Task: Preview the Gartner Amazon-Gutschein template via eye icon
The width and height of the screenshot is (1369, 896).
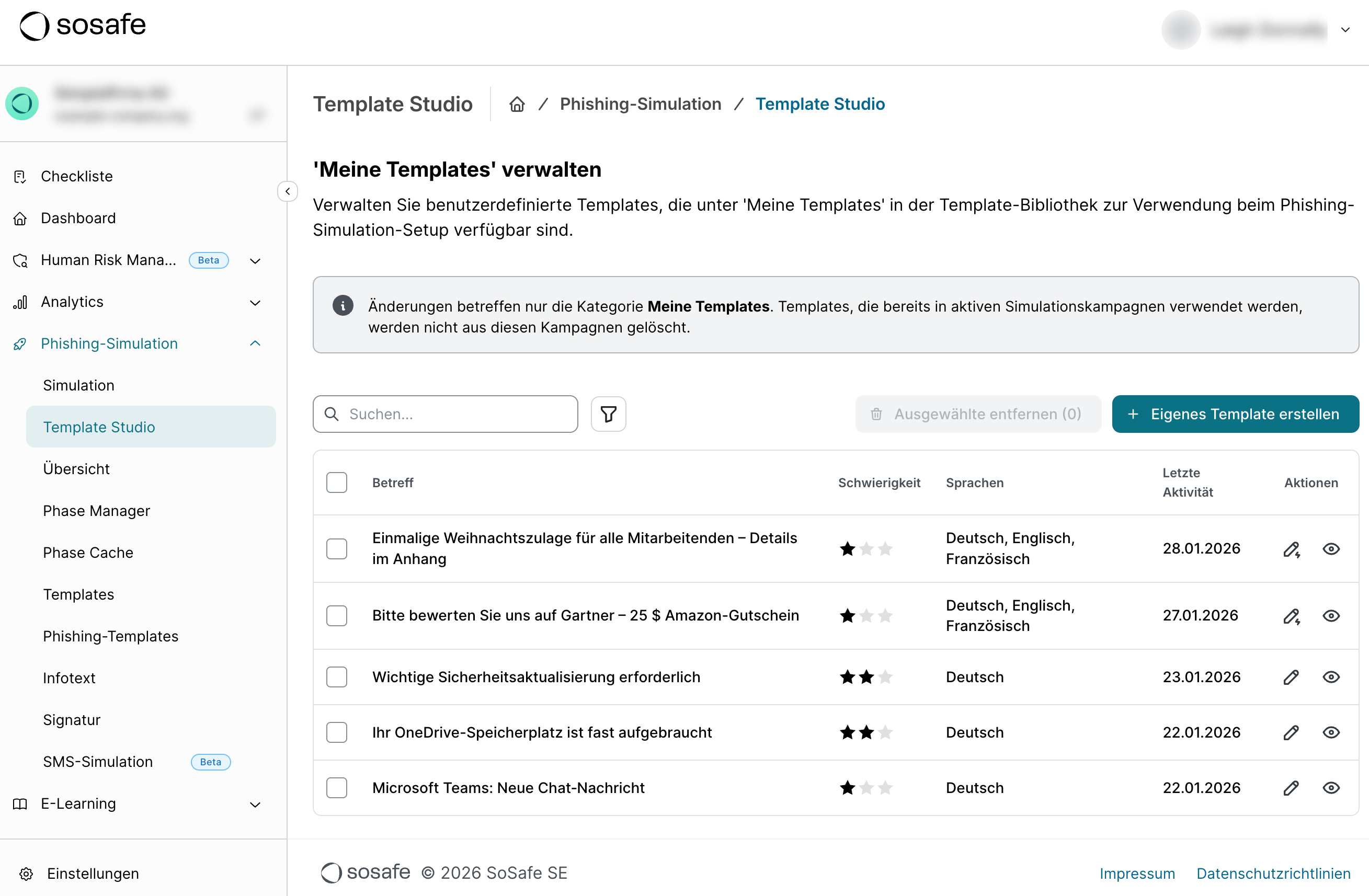Action: (x=1330, y=616)
